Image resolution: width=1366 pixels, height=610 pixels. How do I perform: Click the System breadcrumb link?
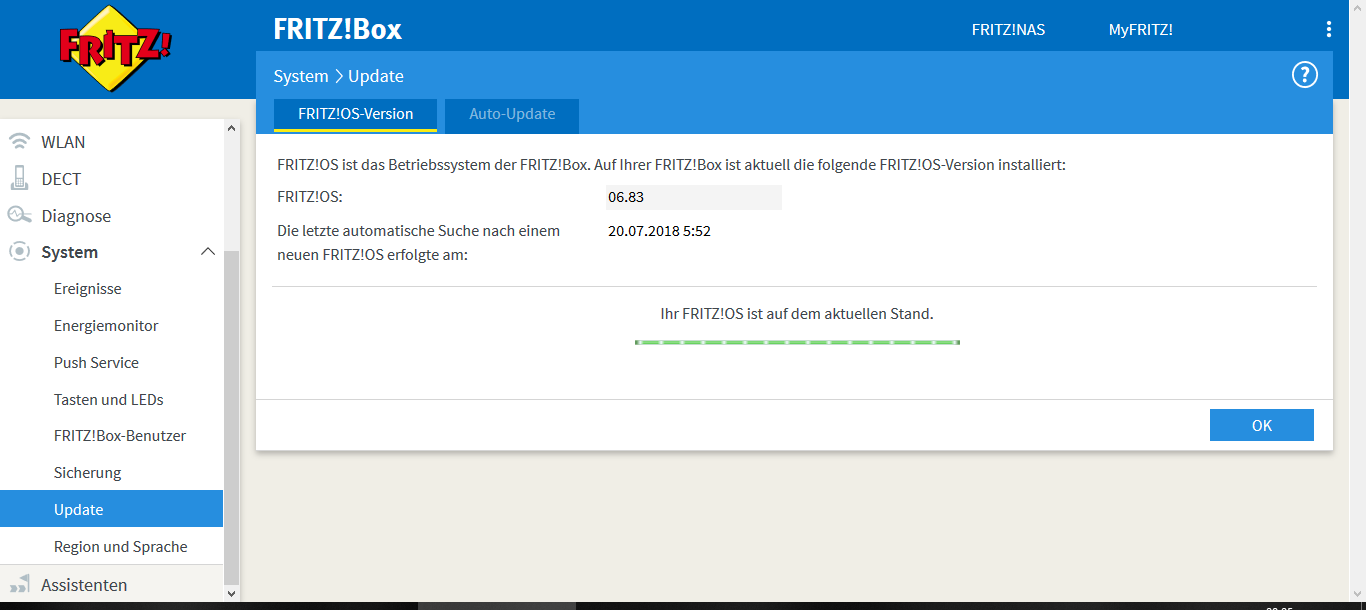pyautogui.click(x=301, y=76)
